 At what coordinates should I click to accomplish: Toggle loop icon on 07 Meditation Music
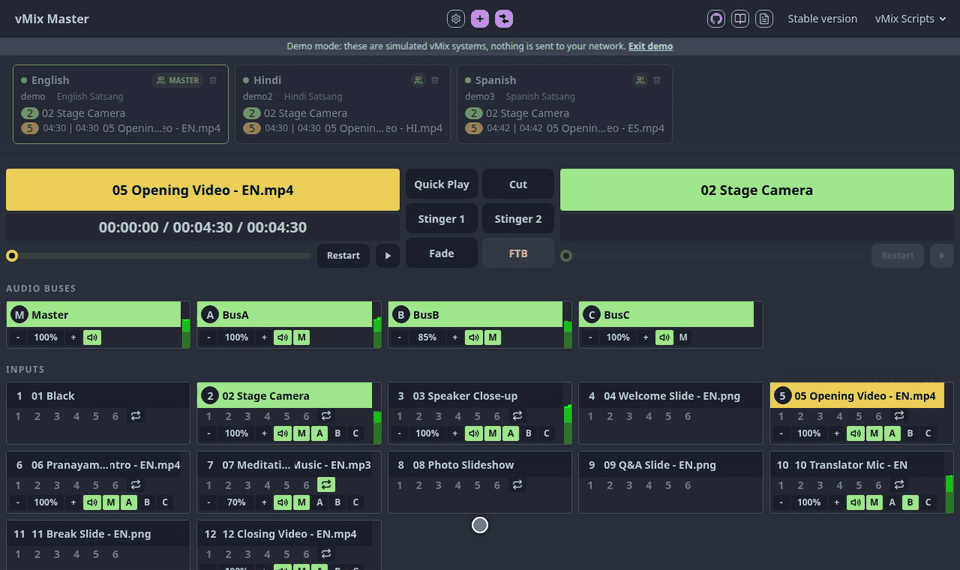pyautogui.click(x=326, y=485)
